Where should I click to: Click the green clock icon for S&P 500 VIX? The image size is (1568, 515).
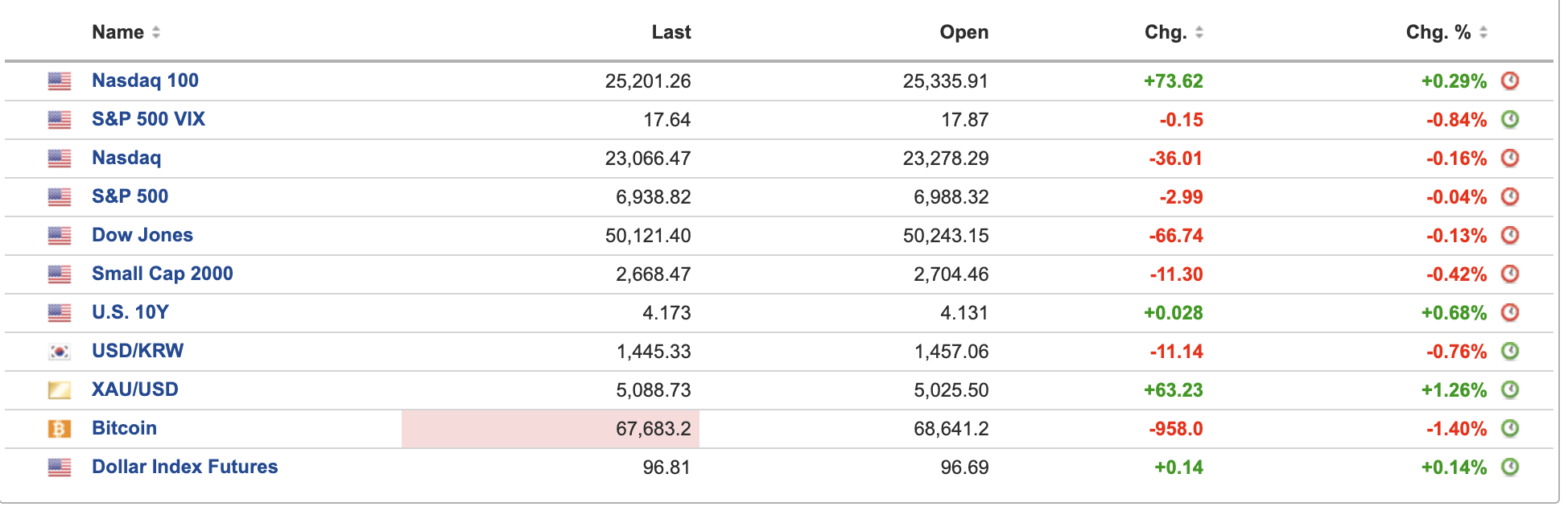pos(1510,120)
